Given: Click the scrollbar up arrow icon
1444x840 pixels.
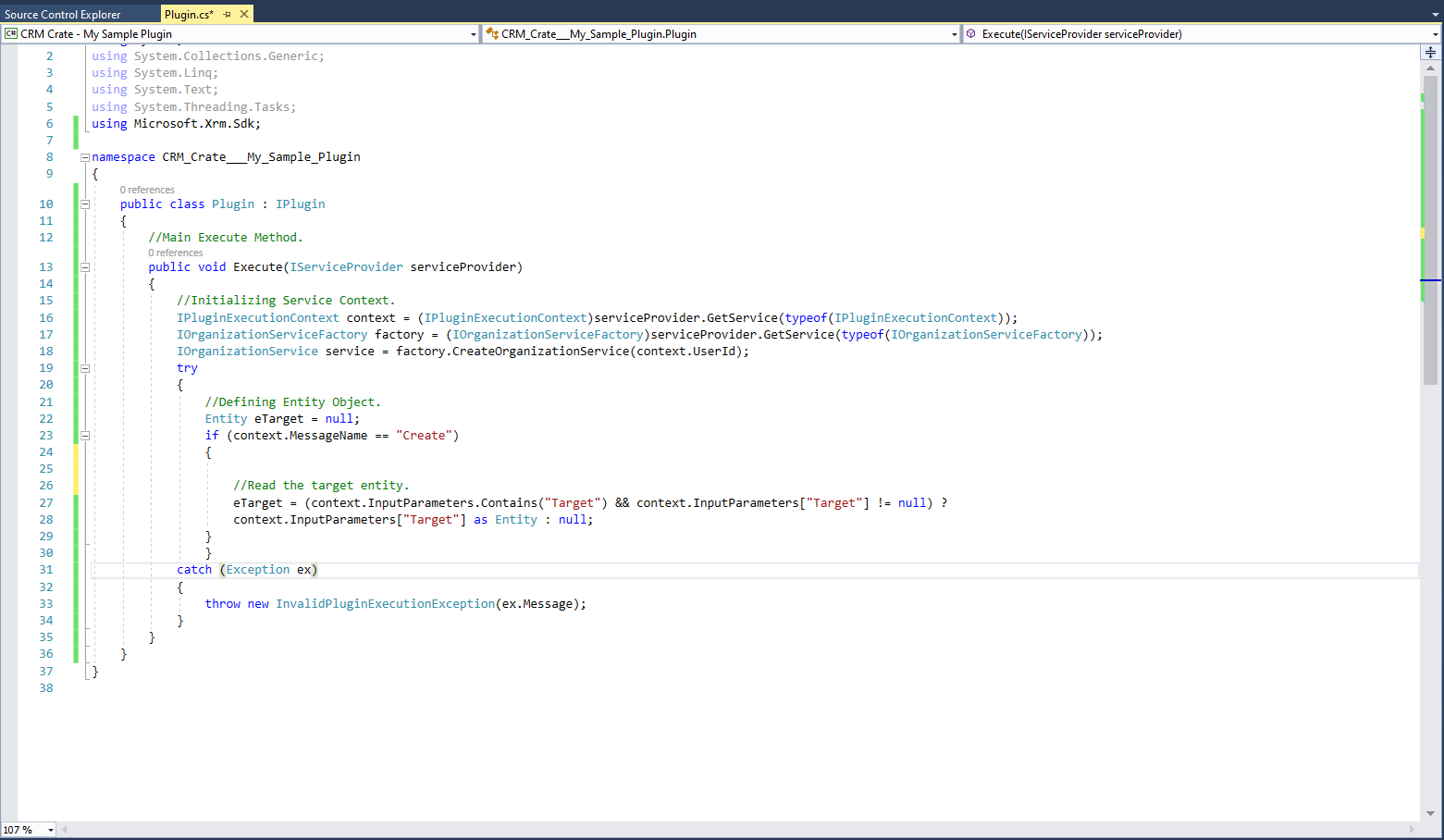Looking at the screenshot, I should 1430,68.
